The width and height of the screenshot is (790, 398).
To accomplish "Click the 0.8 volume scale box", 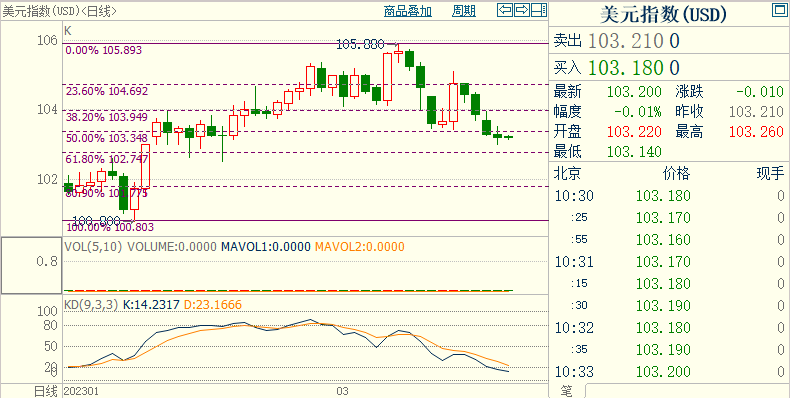I will pos(31,265).
